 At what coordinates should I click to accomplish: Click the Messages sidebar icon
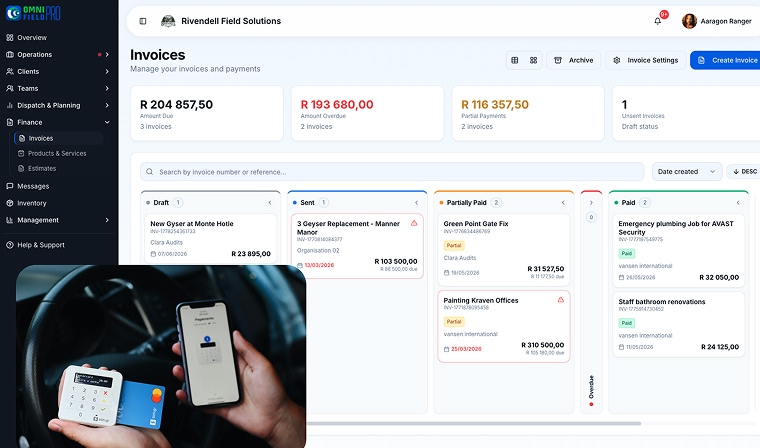tap(9, 186)
